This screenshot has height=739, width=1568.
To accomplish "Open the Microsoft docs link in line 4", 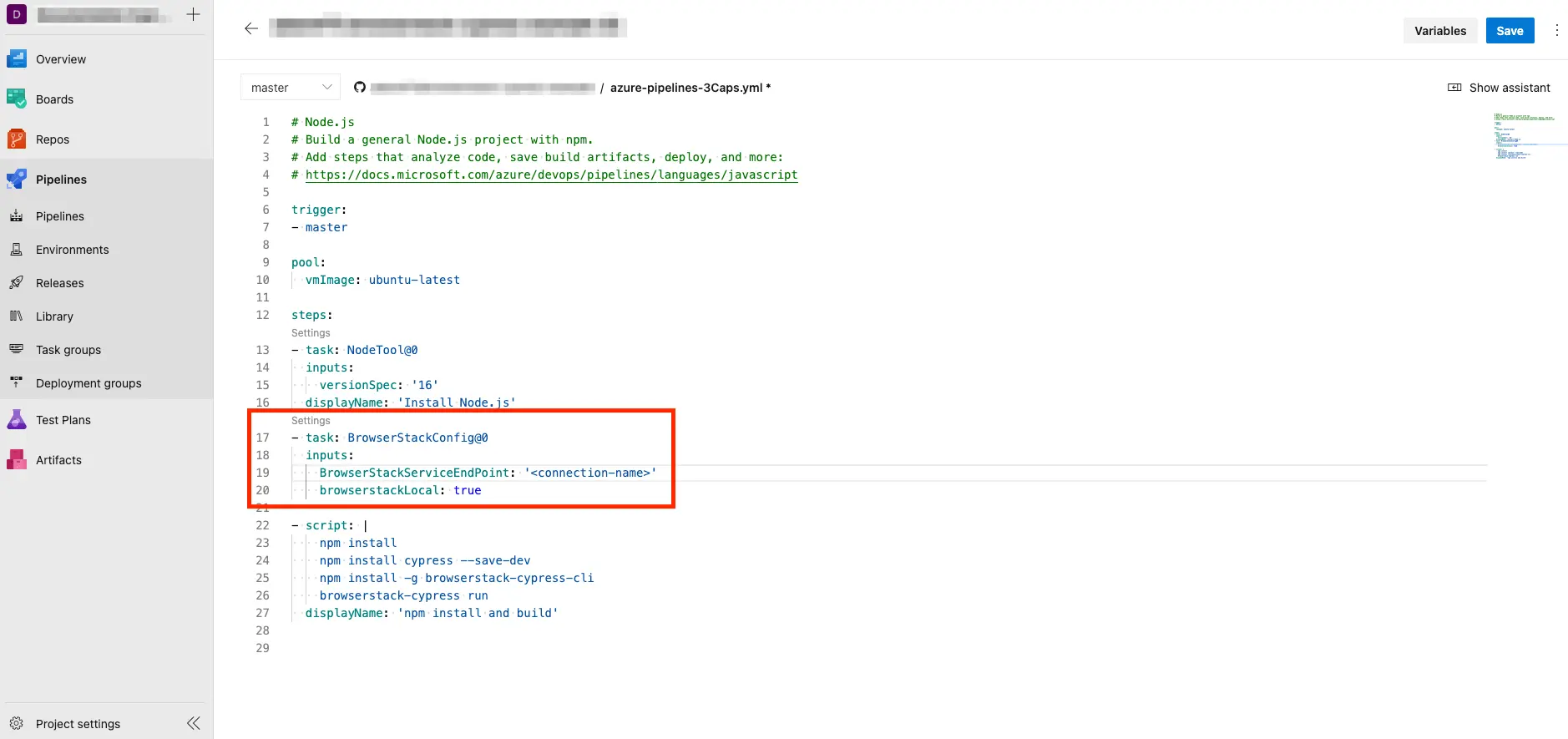I will pos(551,175).
